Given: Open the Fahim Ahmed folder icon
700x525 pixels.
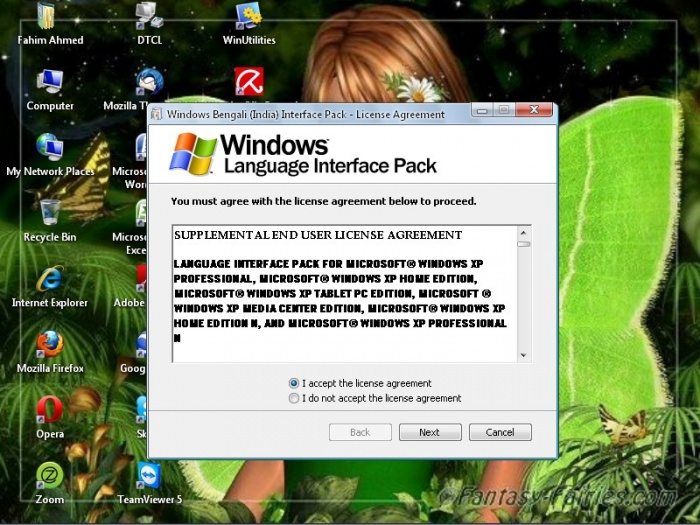Looking at the screenshot, I should click(47, 17).
